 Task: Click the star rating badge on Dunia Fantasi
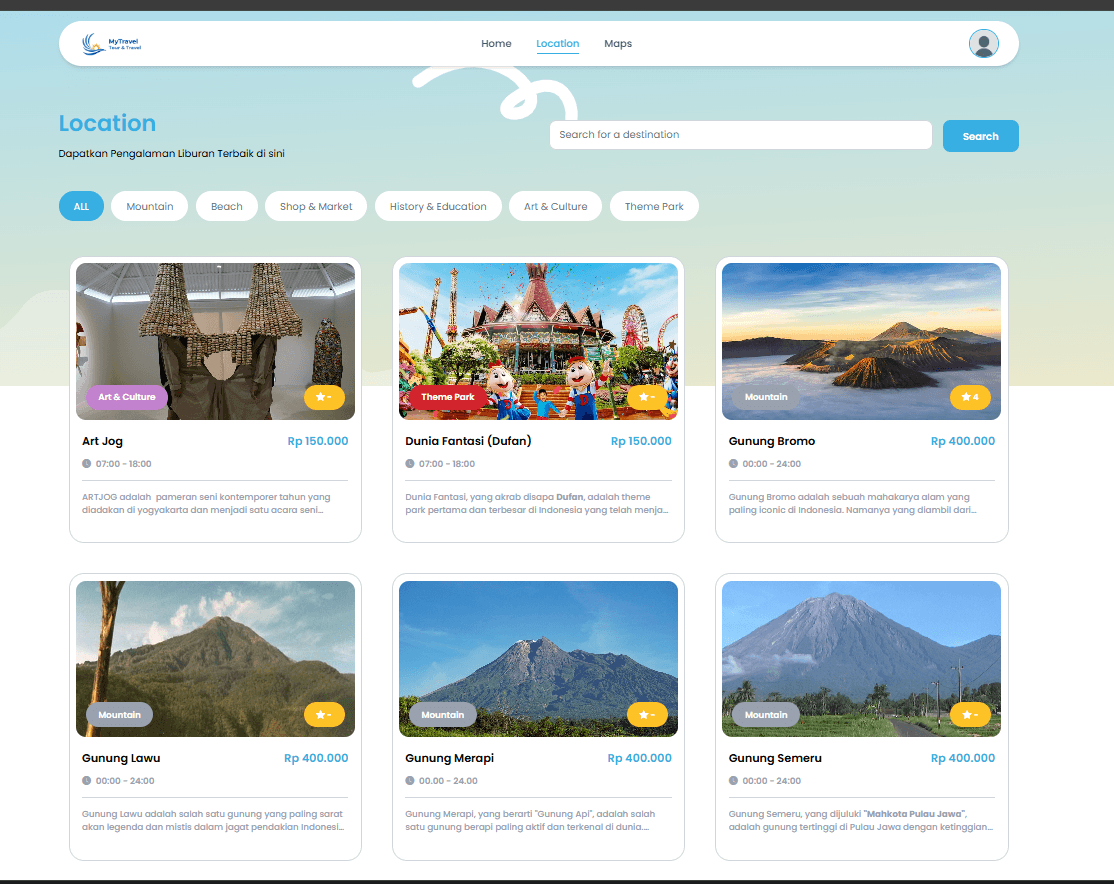tap(647, 397)
